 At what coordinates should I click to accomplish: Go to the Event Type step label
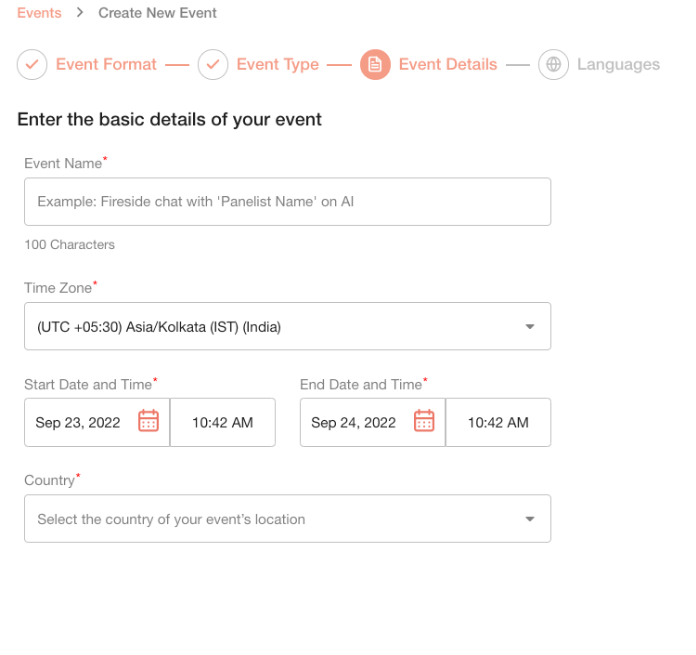[x=278, y=65]
